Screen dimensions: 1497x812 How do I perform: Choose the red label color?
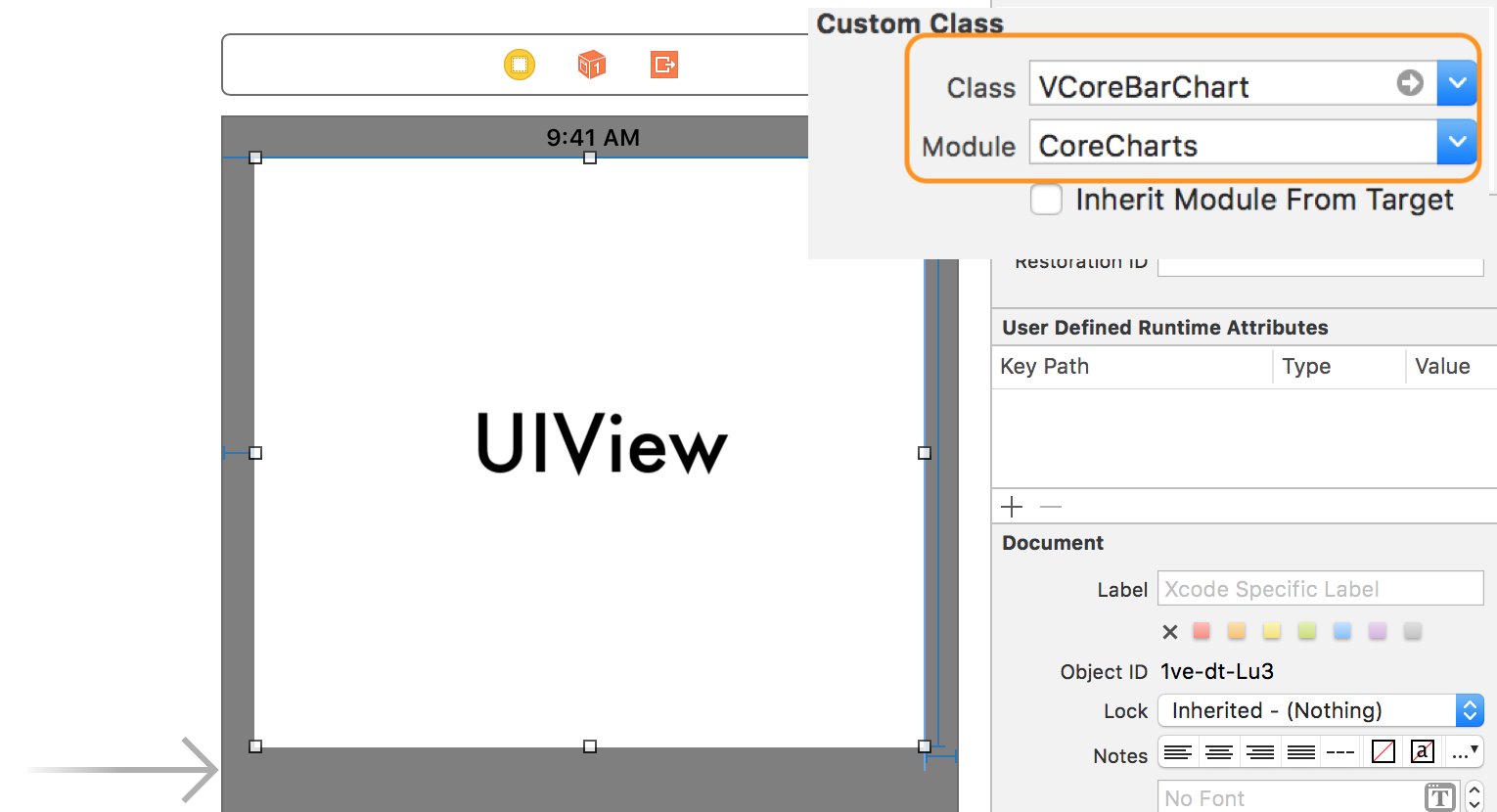(x=1202, y=631)
